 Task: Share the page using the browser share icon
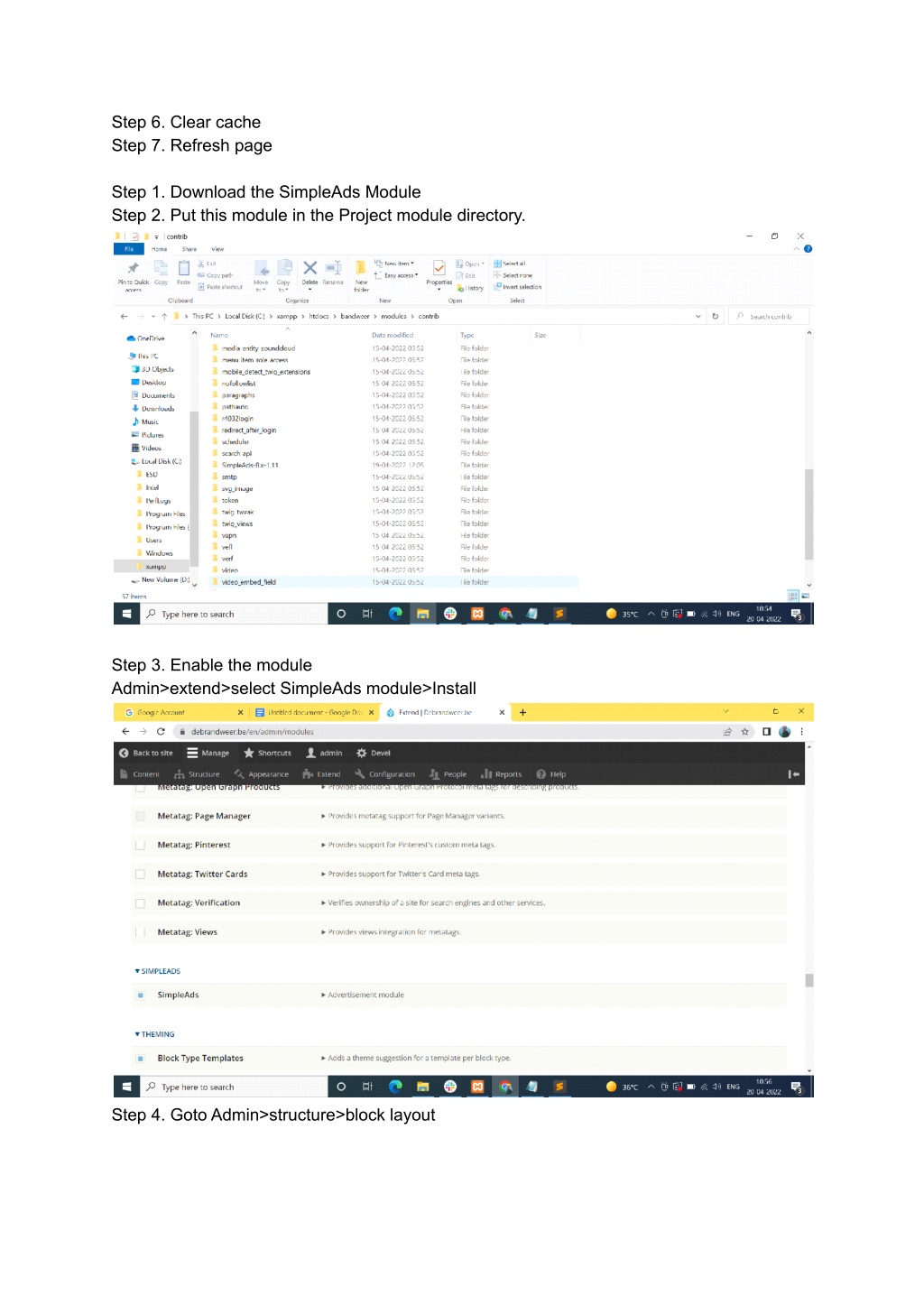[x=727, y=732]
